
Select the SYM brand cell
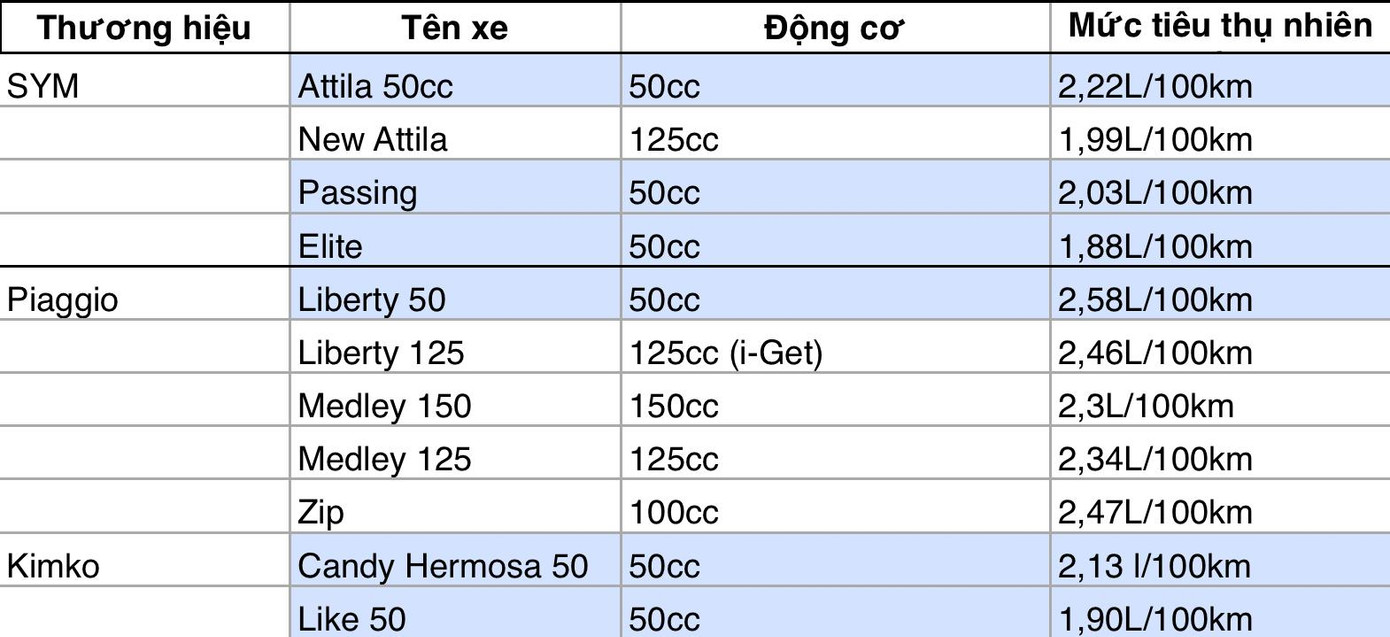click(43, 86)
